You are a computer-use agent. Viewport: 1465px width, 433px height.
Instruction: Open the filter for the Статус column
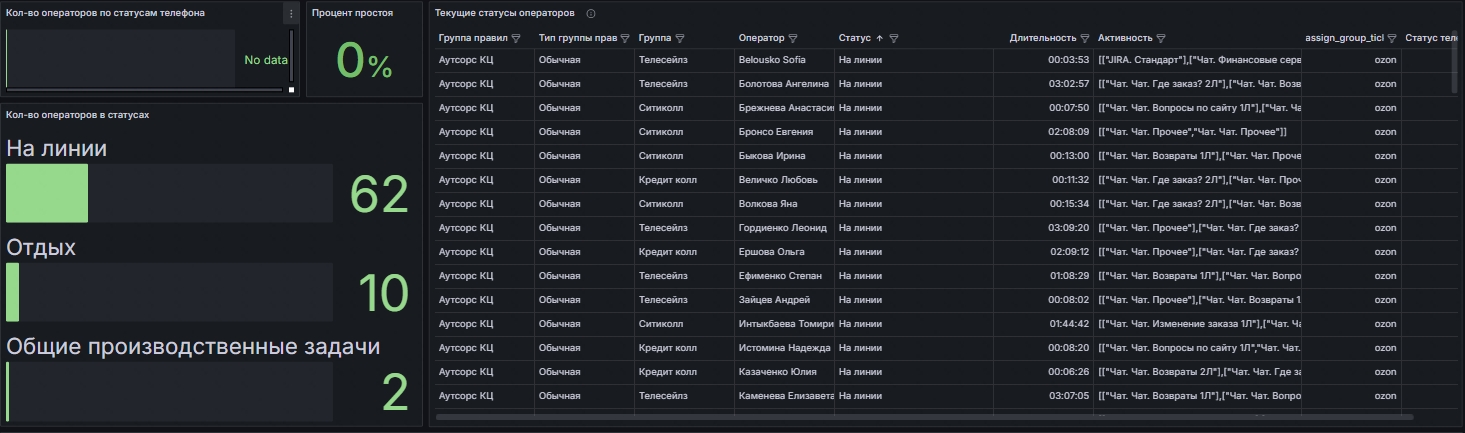tap(894, 38)
